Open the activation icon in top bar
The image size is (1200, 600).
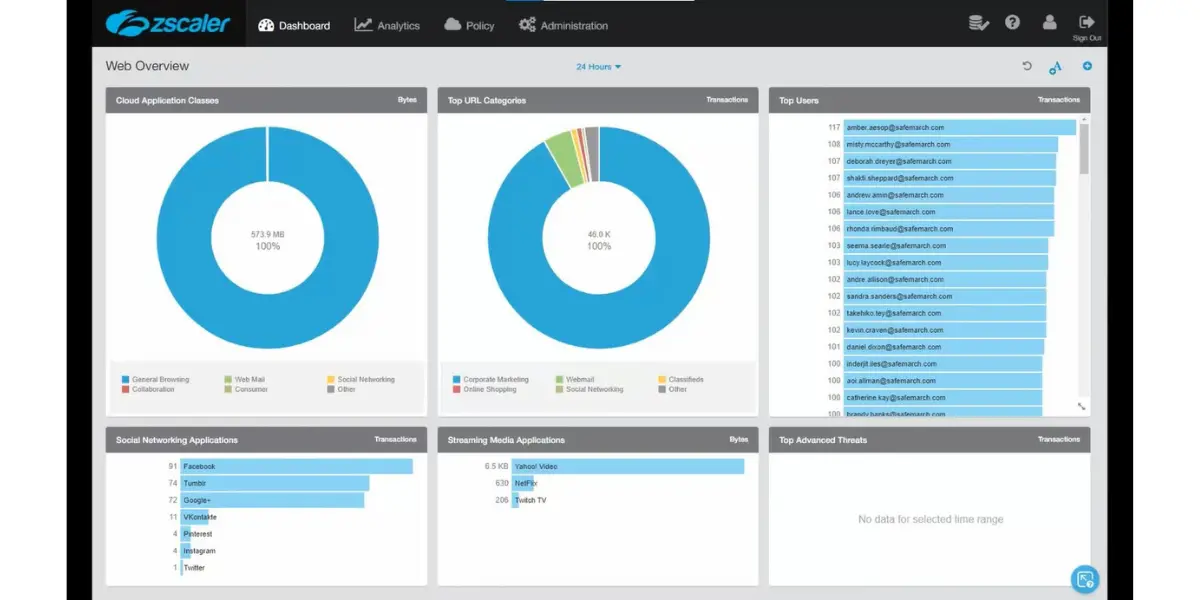click(x=979, y=23)
